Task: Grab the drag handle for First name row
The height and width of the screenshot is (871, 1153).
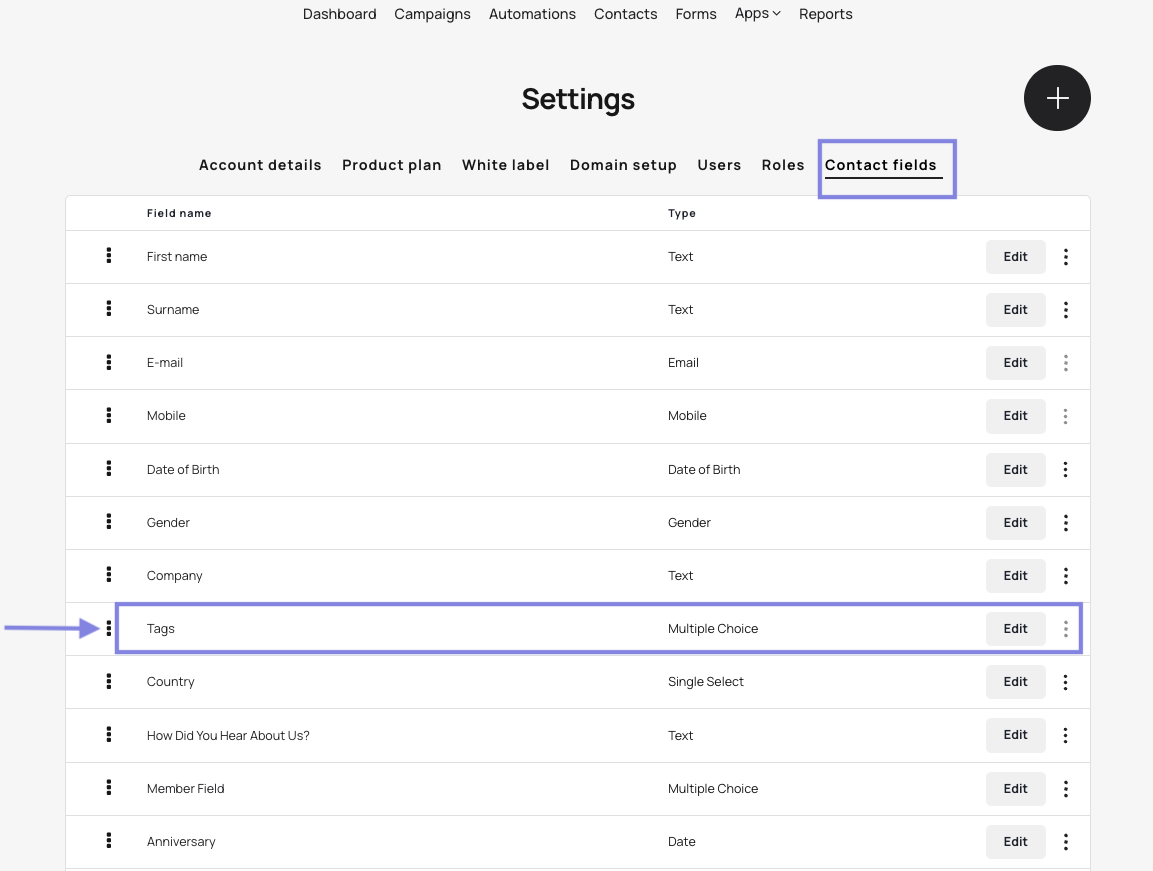Action: click(x=109, y=256)
